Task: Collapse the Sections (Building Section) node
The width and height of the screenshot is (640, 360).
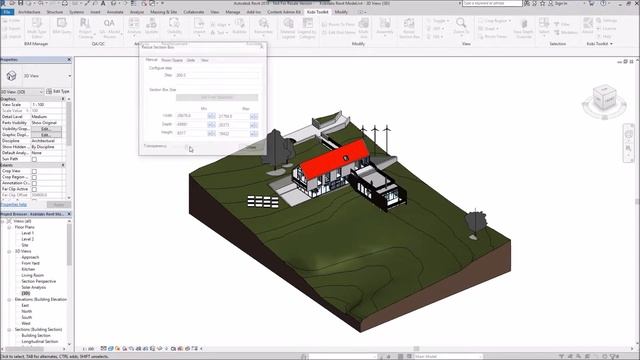Action: pyautogui.click(x=9, y=329)
